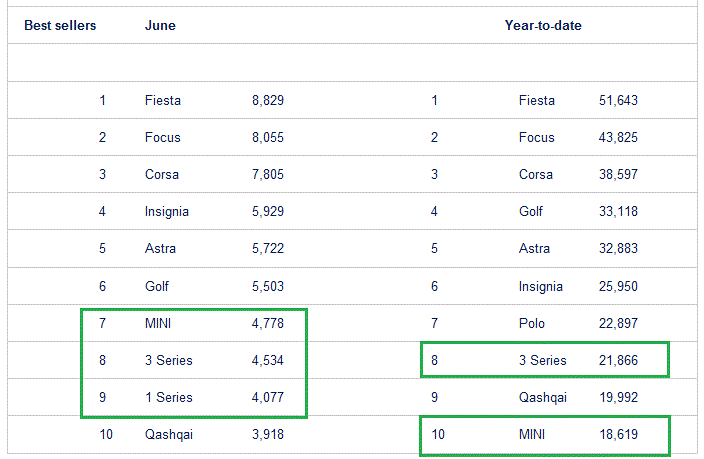The image size is (704, 459).
Task: Select year-to-date Fiesta total 51,643
Action: [618, 101]
